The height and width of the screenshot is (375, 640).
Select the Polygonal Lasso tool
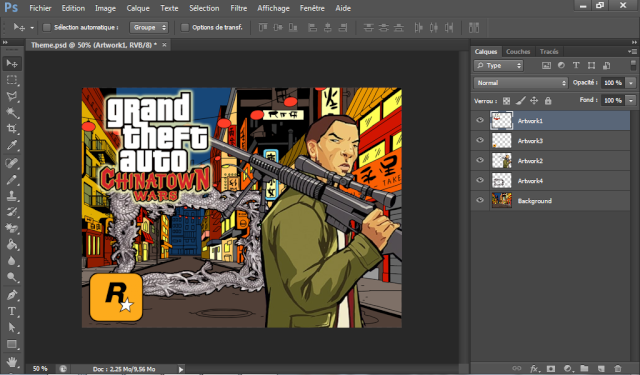(x=12, y=96)
